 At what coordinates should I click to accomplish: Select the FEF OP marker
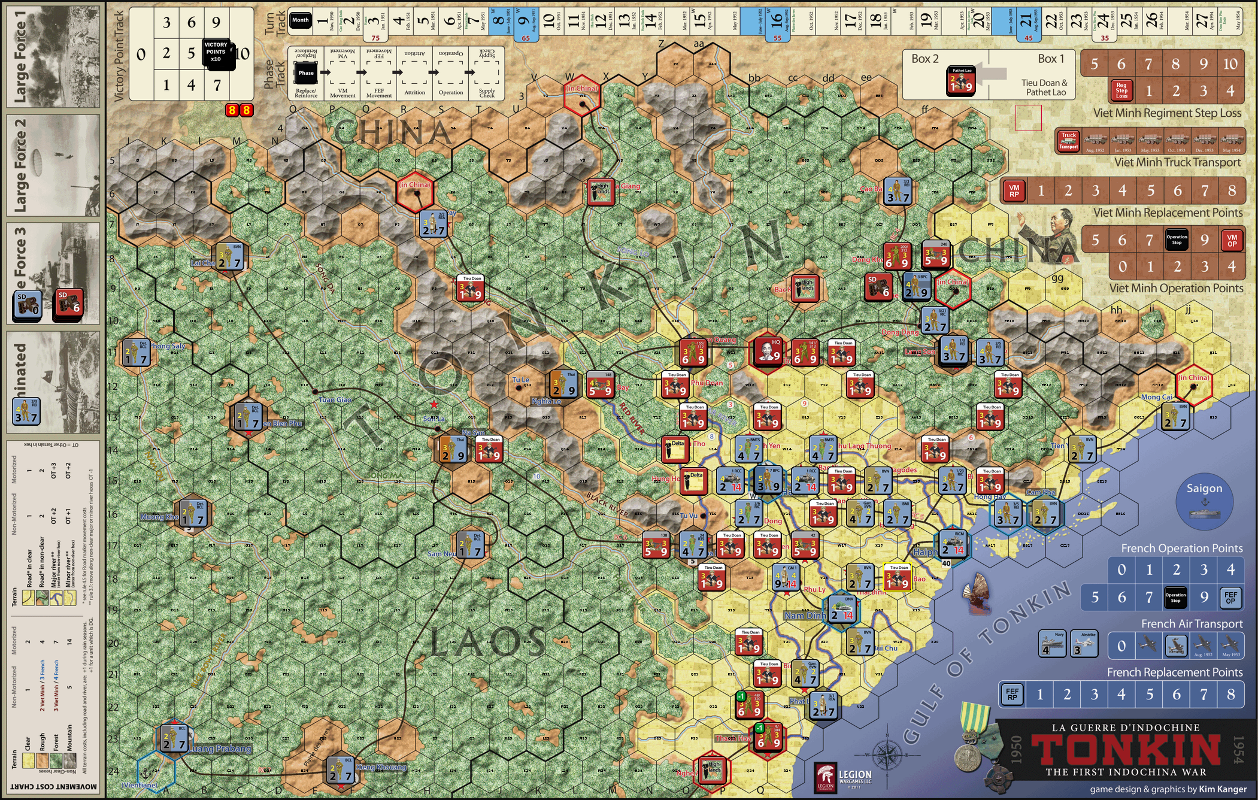tap(1232, 597)
